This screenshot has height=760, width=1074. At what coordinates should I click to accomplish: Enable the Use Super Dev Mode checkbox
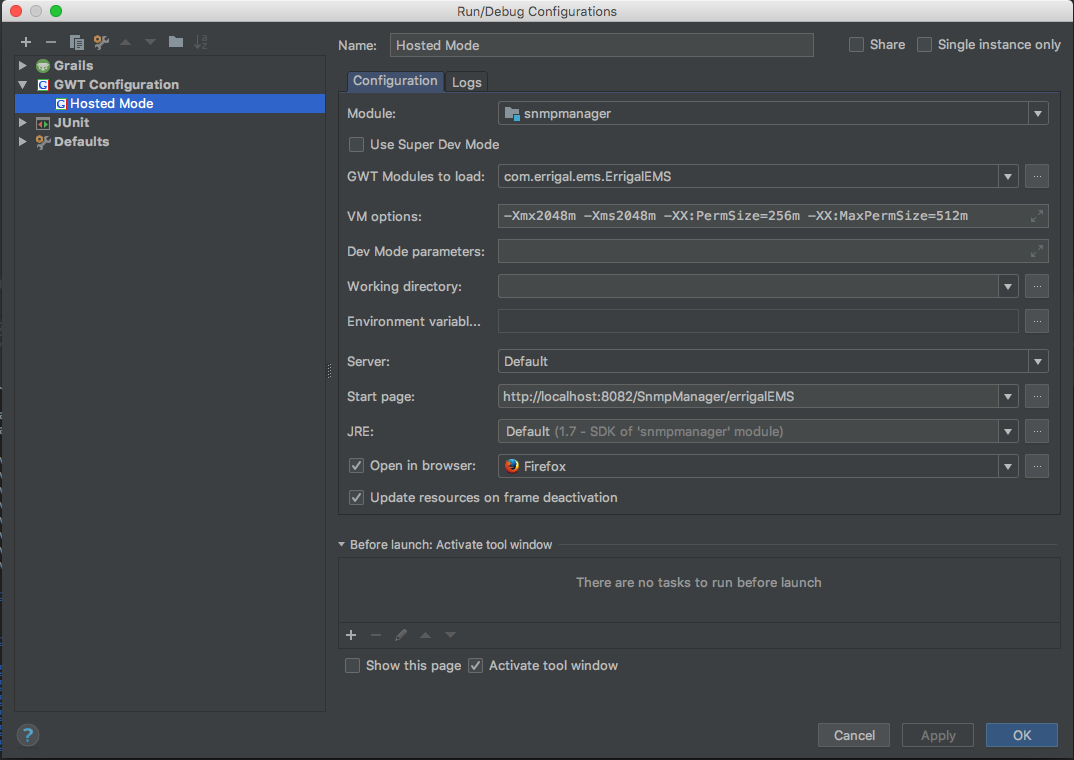click(356, 144)
